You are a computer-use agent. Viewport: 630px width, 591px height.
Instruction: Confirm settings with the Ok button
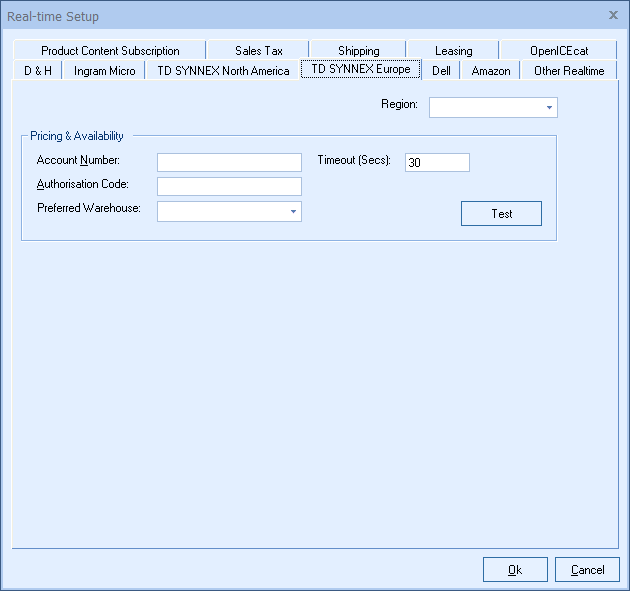[515, 570]
